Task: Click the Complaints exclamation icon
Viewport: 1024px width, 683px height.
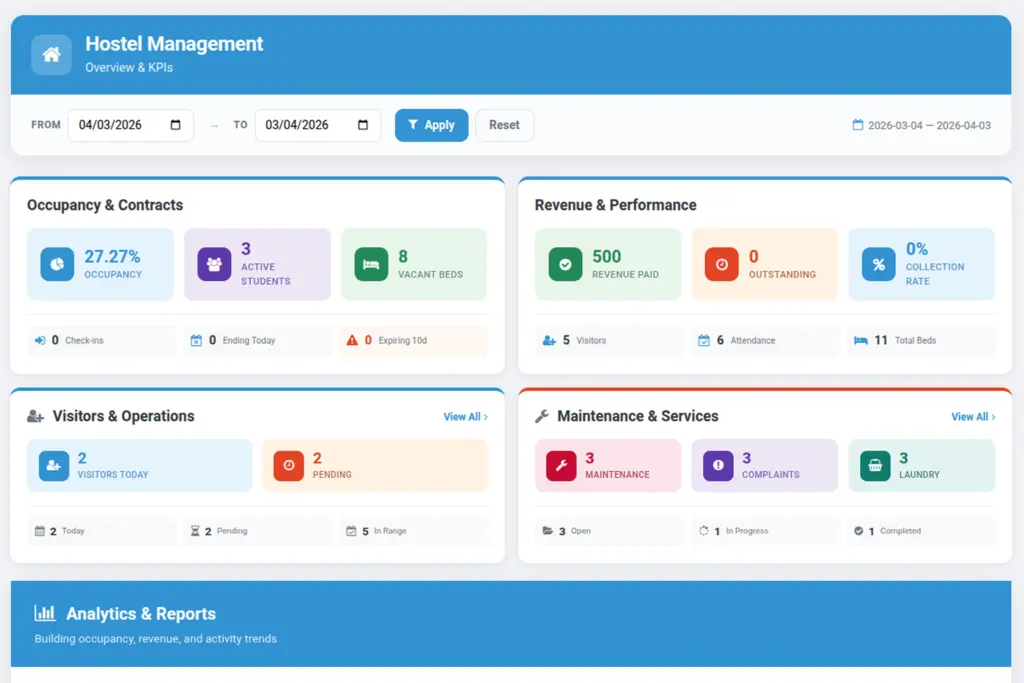Action: pyautogui.click(x=718, y=466)
